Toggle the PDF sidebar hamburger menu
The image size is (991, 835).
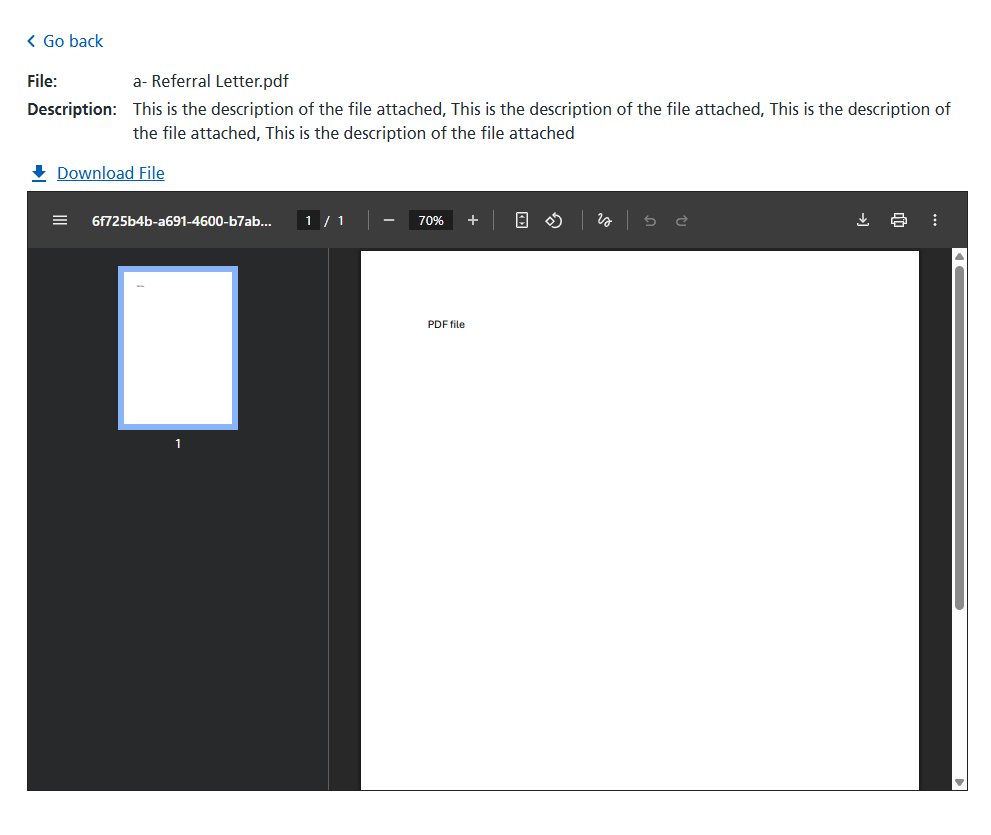60,220
